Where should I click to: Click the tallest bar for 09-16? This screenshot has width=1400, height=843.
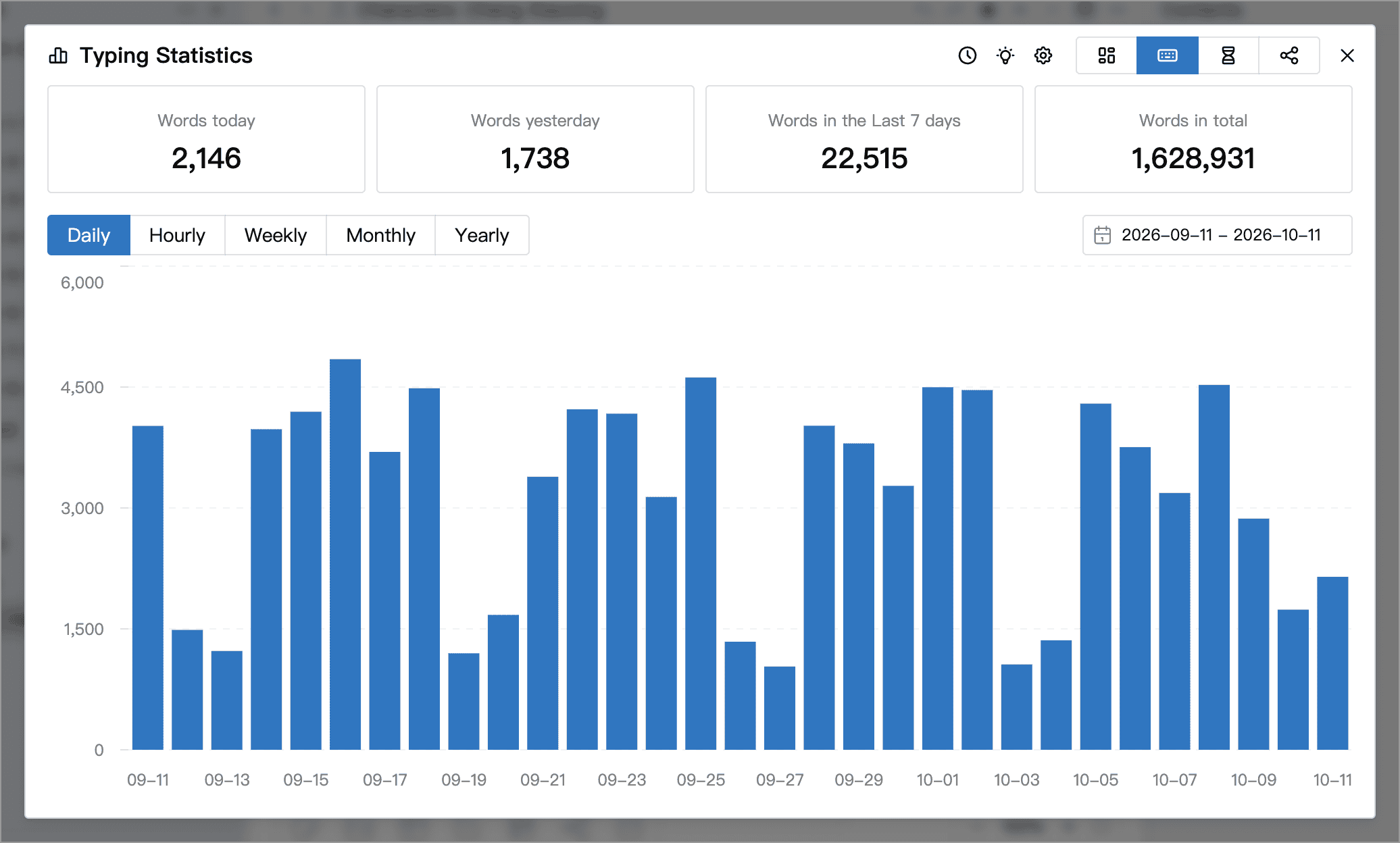(x=345, y=554)
